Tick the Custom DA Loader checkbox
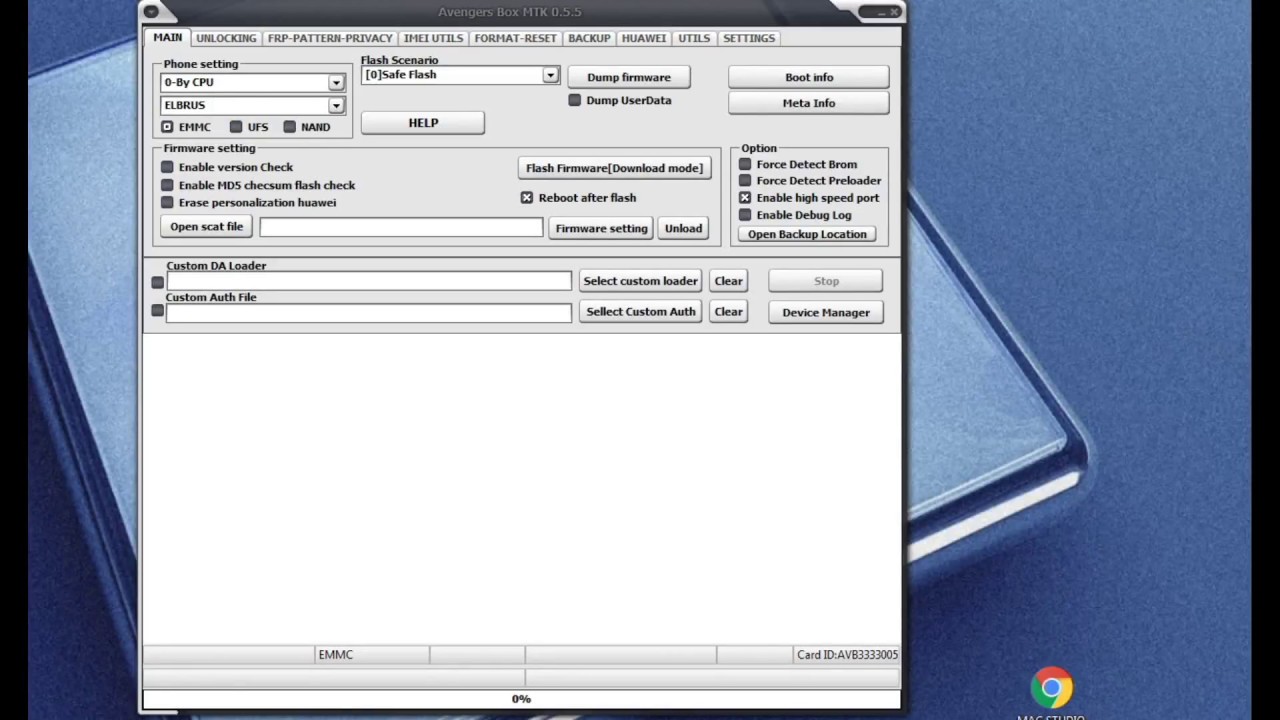Viewport: 1280px width, 720px height. click(157, 282)
